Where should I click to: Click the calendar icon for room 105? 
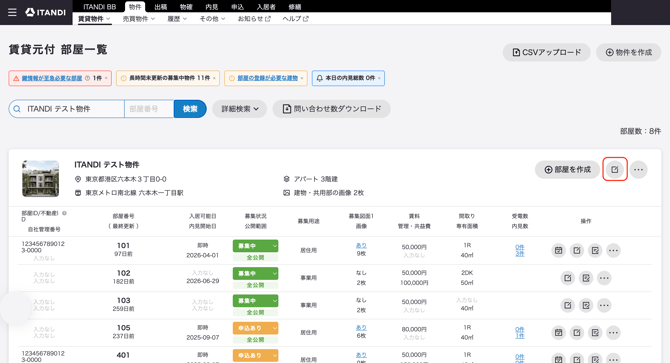pos(558,333)
